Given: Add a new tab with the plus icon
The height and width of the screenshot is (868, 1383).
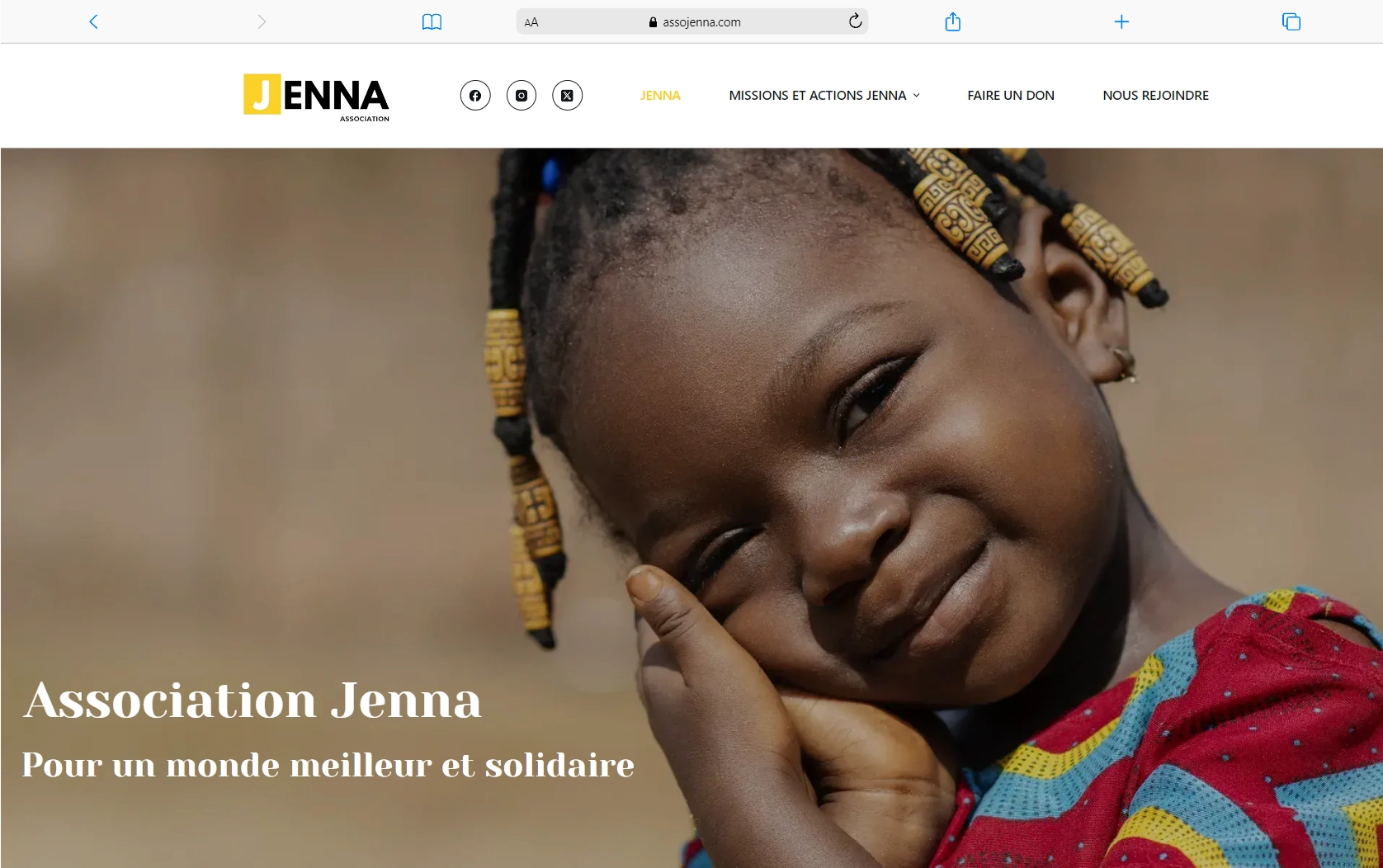Looking at the screenshot, I should pos(1121,21).
